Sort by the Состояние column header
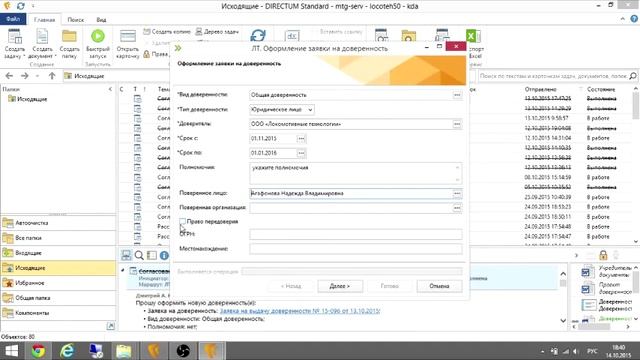The width and height of the screenshot is (640, 360). point(601,89)
